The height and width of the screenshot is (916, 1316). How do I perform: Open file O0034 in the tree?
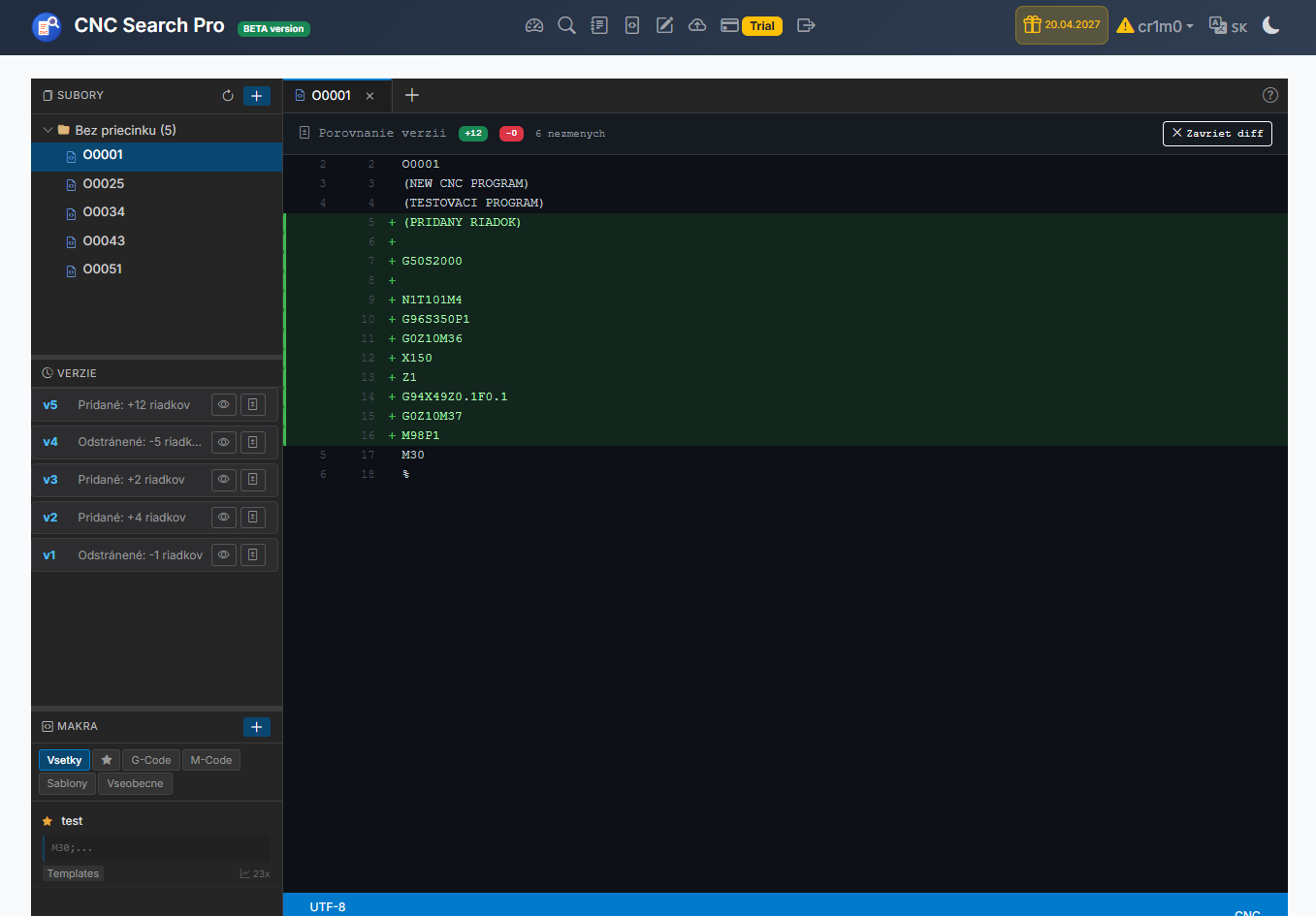point(104,212)
